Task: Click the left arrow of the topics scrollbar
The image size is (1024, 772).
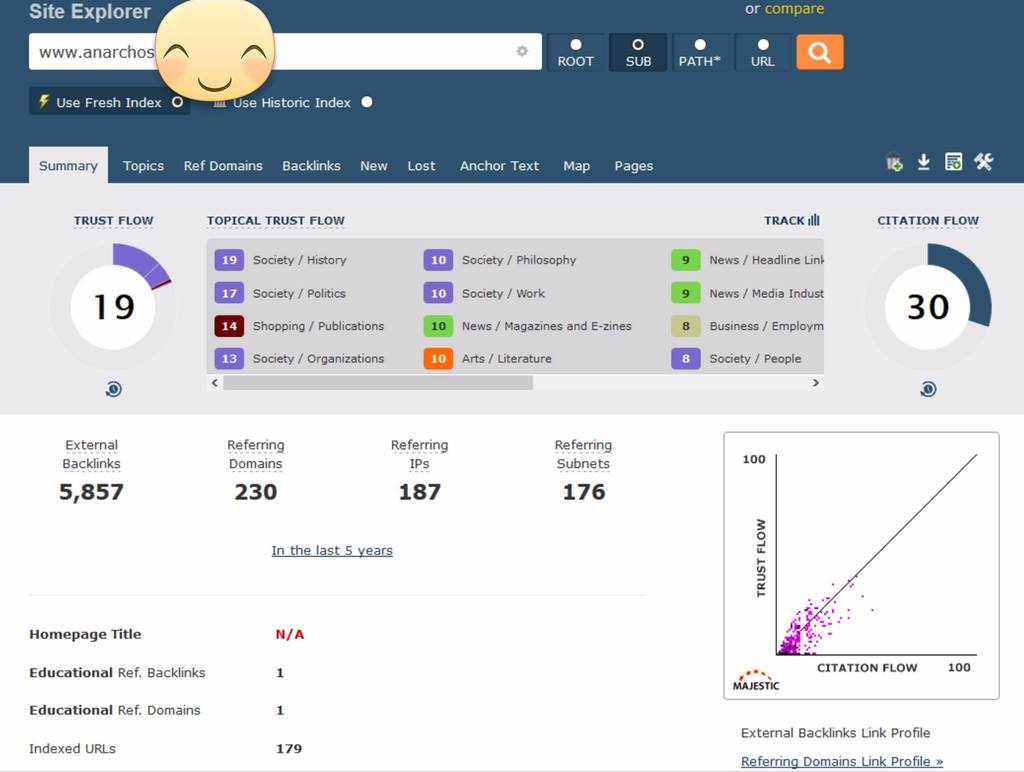Action: tap(215, 383)
